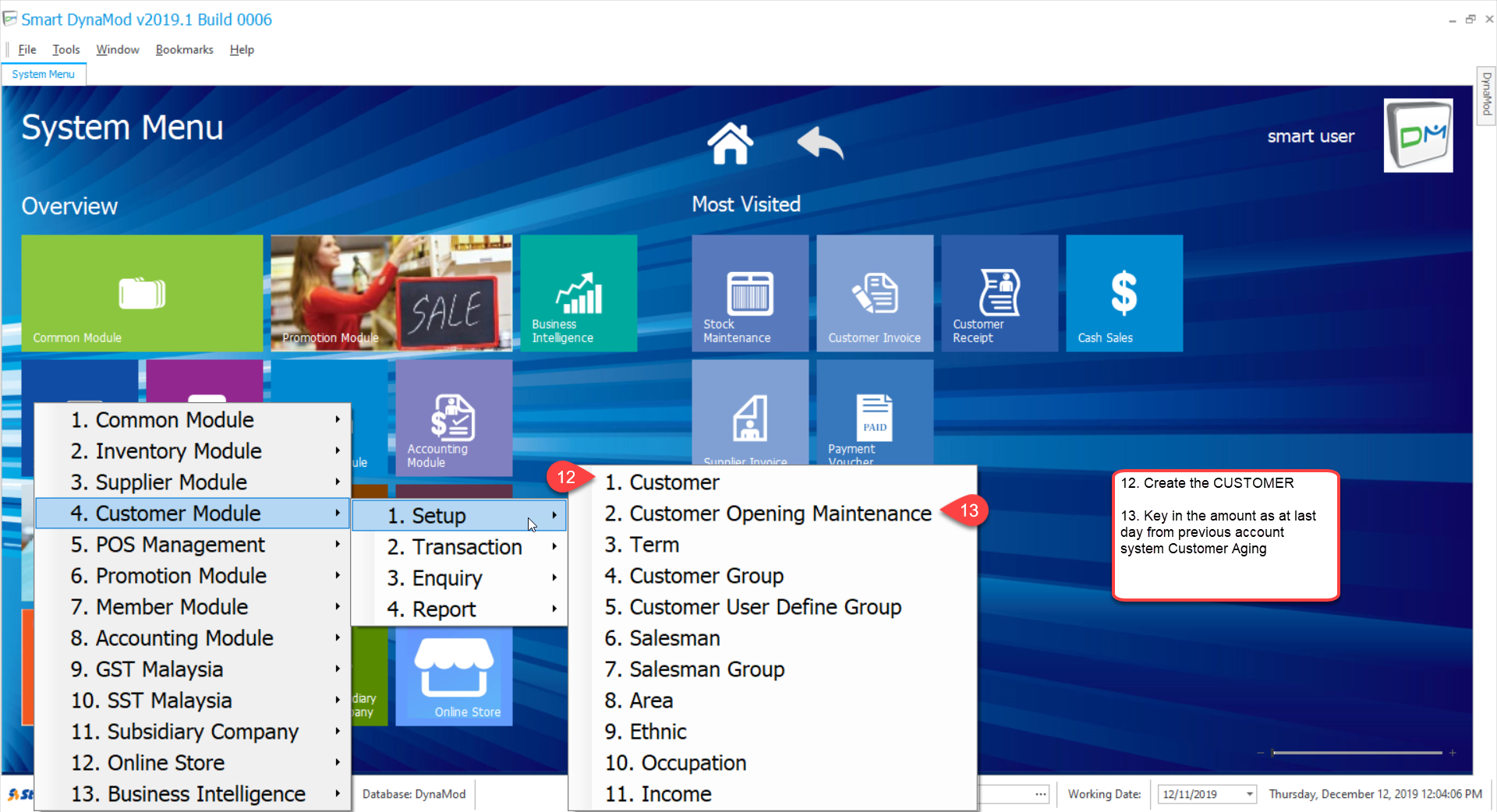
Task: Select 4. Customer Module menu entry
Action: click(193, 513)
